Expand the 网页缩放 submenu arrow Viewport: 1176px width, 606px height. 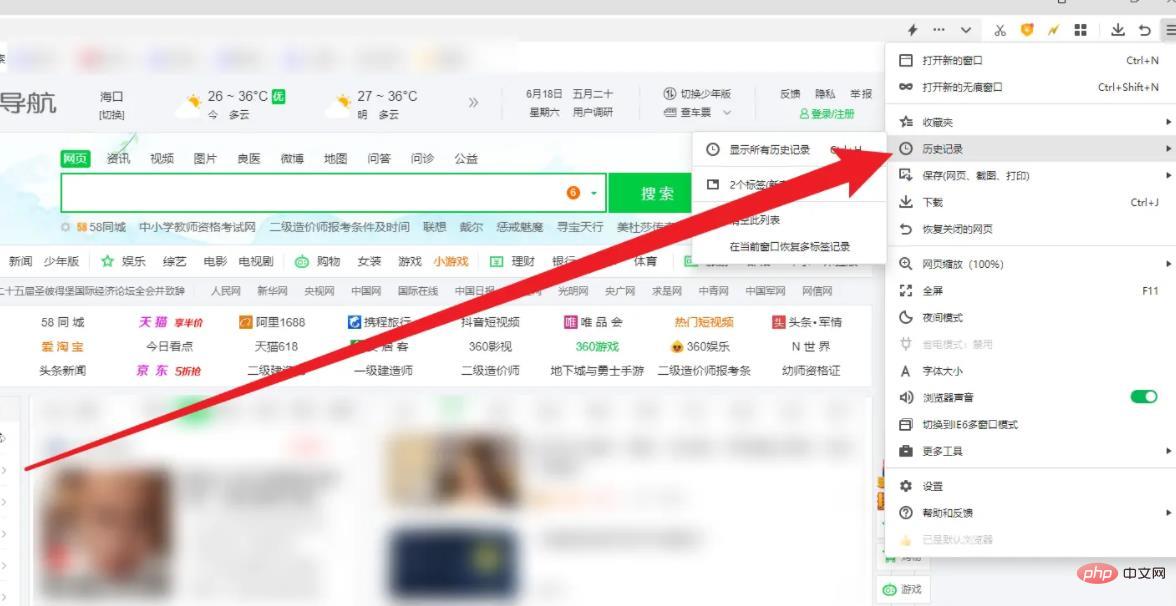pos(1168,264)
